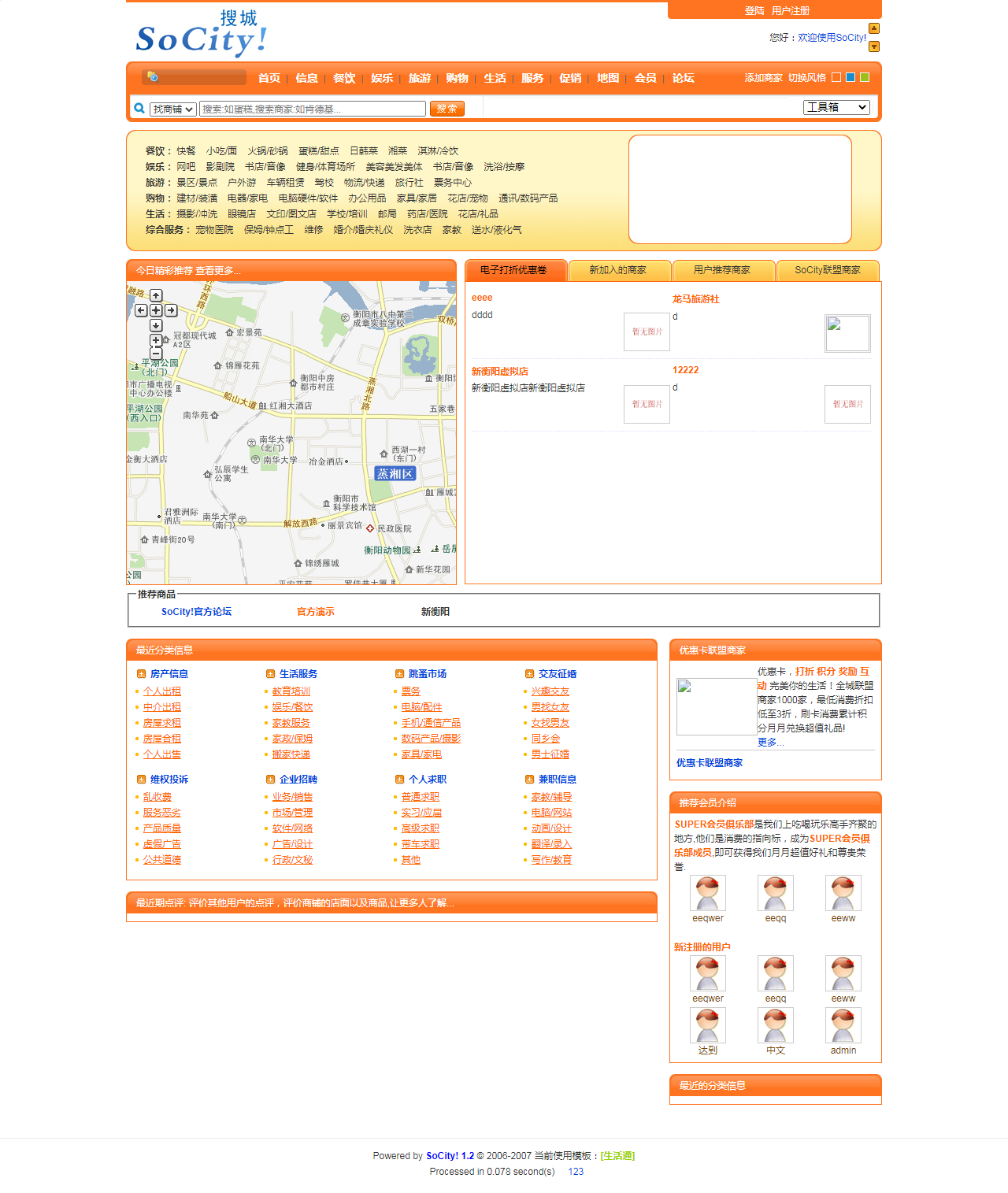Switch to the orange theme swatch

[x=836, y=77]
